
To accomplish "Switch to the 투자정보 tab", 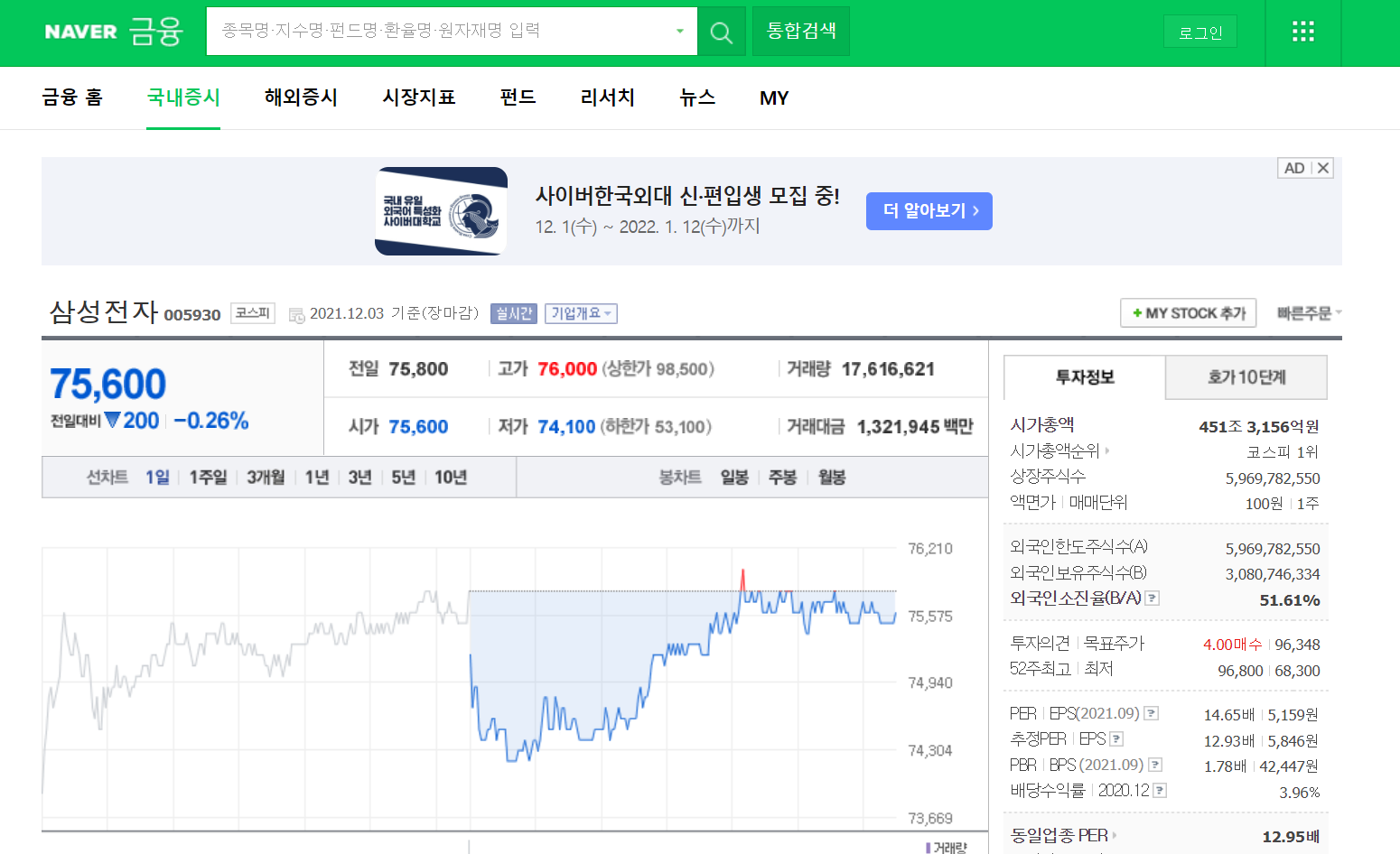I will click(x=1085, y=377).
